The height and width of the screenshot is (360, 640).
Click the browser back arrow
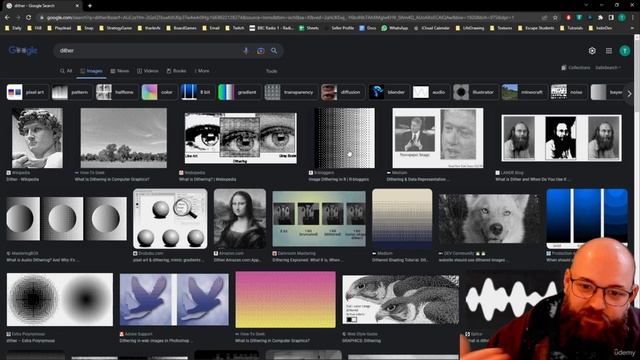pos(7,18)
